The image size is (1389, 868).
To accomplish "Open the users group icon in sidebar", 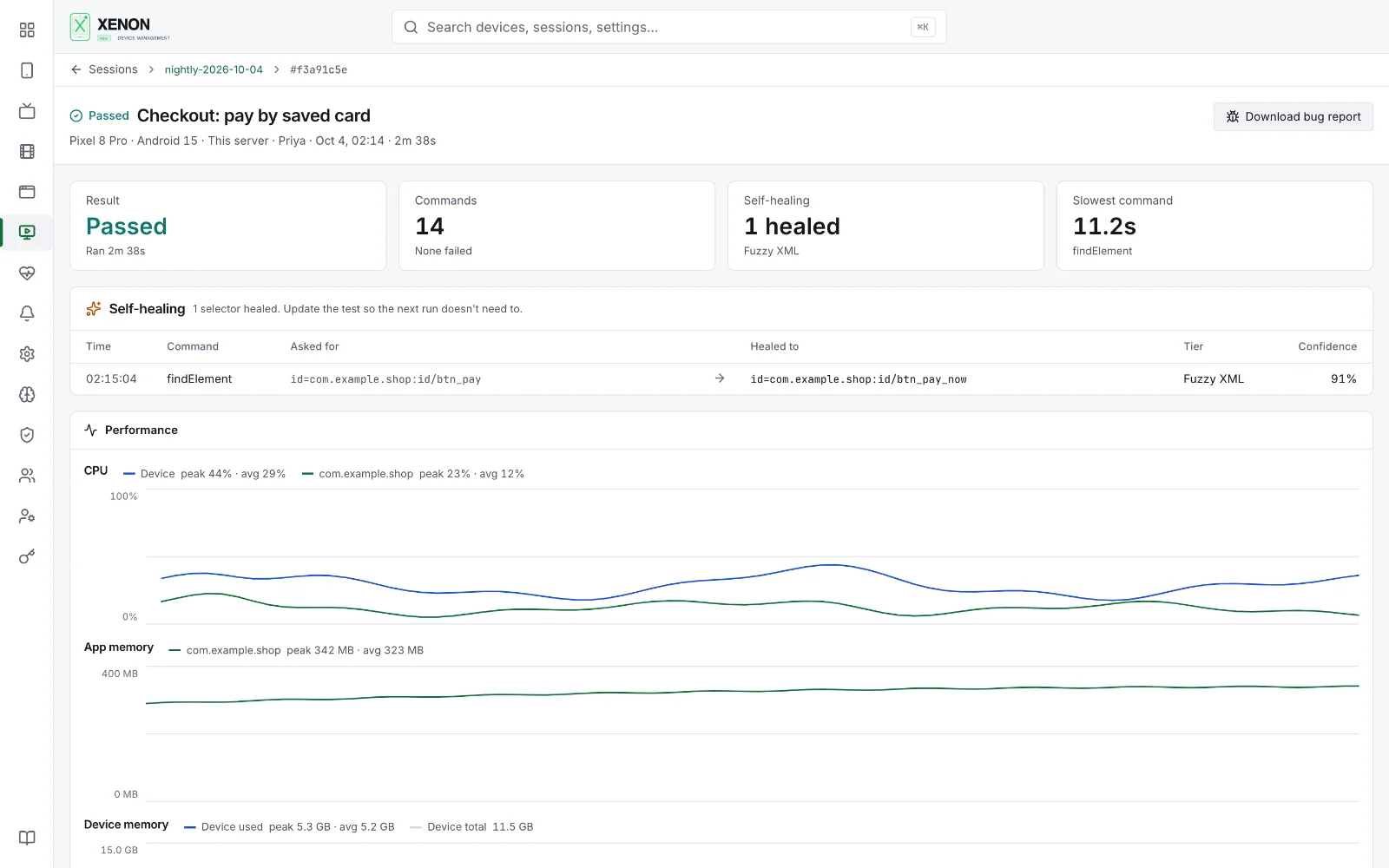I will click(27, 476).
